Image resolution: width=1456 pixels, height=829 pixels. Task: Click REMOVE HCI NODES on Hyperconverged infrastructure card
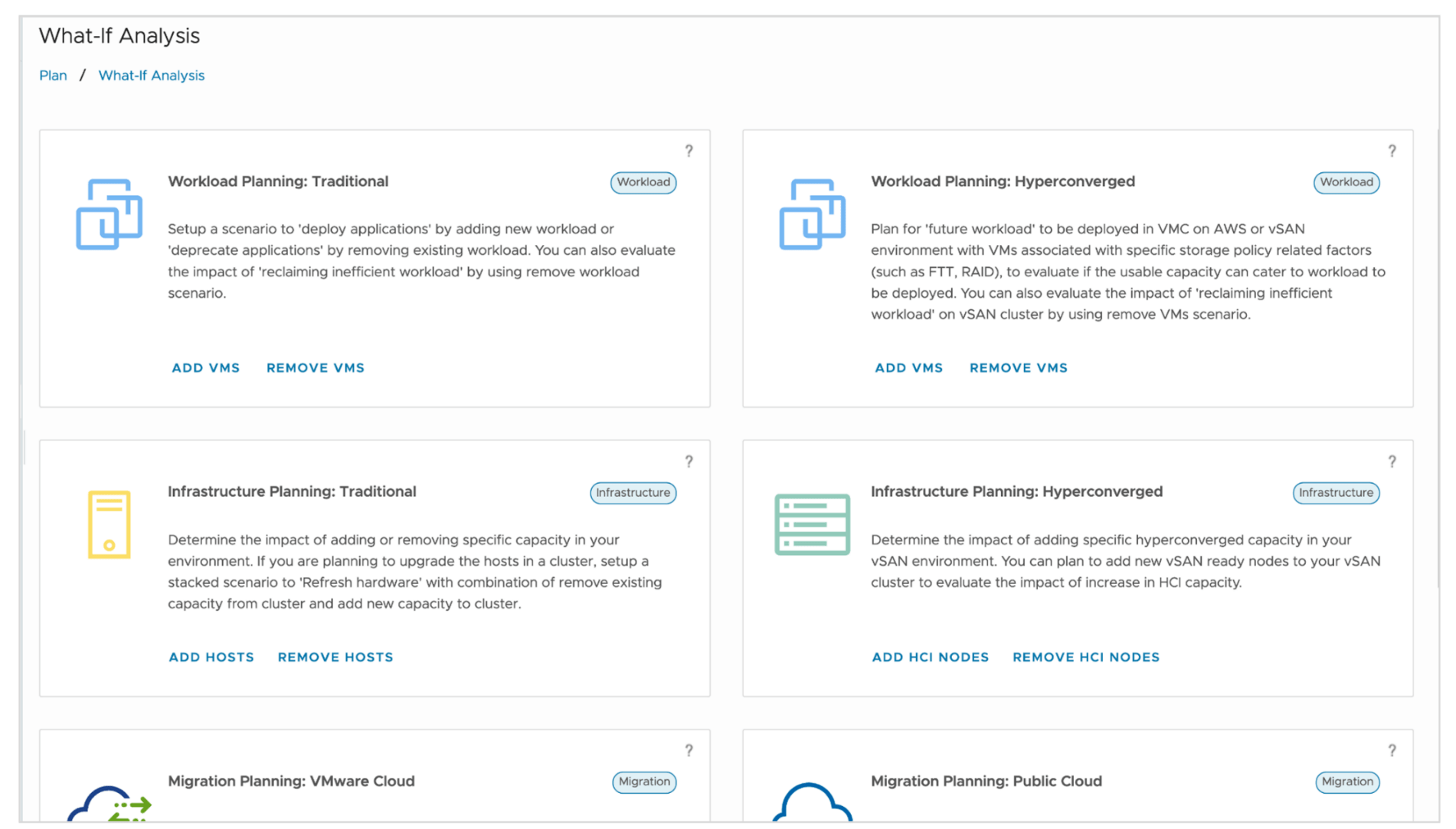1085,657
